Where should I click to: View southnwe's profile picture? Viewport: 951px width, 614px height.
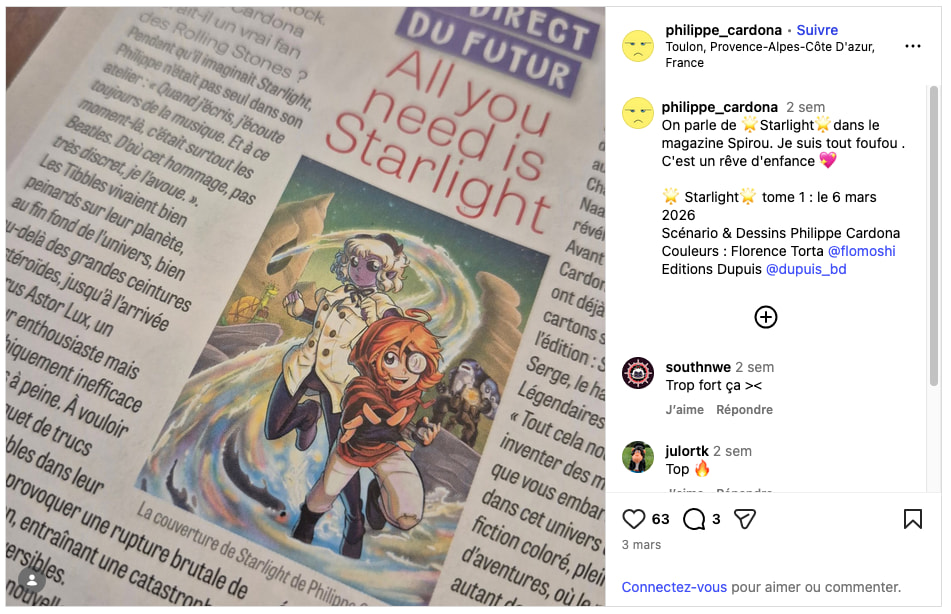(x=638, y=373)
